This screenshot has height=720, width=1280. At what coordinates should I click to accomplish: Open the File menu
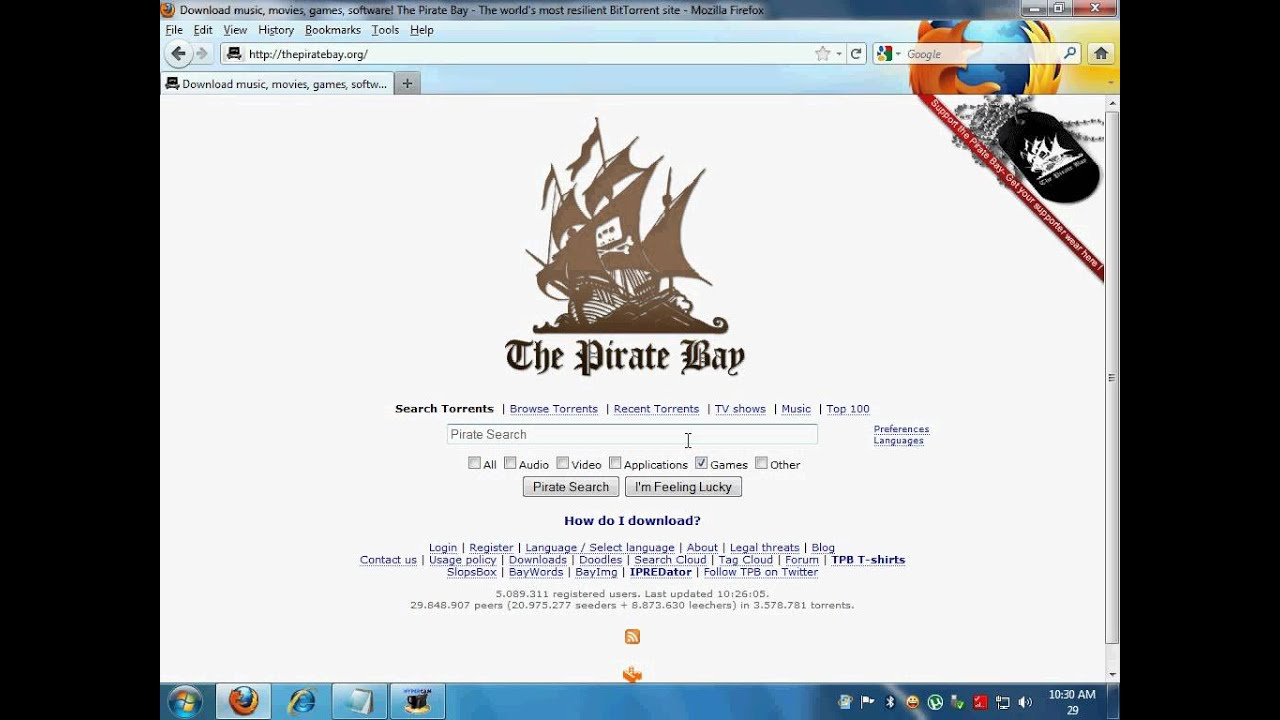pos(174,30)
